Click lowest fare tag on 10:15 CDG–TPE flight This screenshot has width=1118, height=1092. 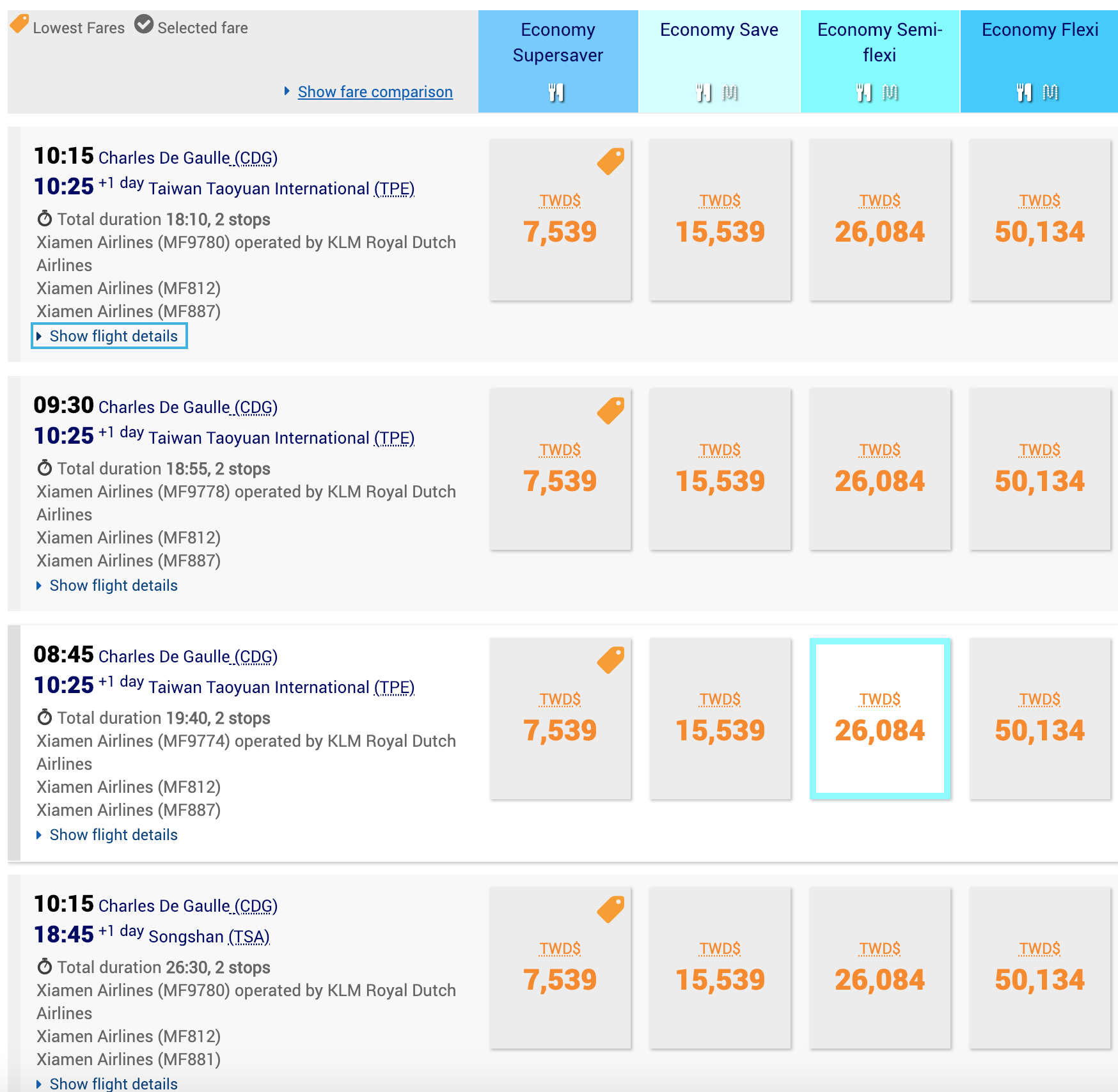pos(611,161)
